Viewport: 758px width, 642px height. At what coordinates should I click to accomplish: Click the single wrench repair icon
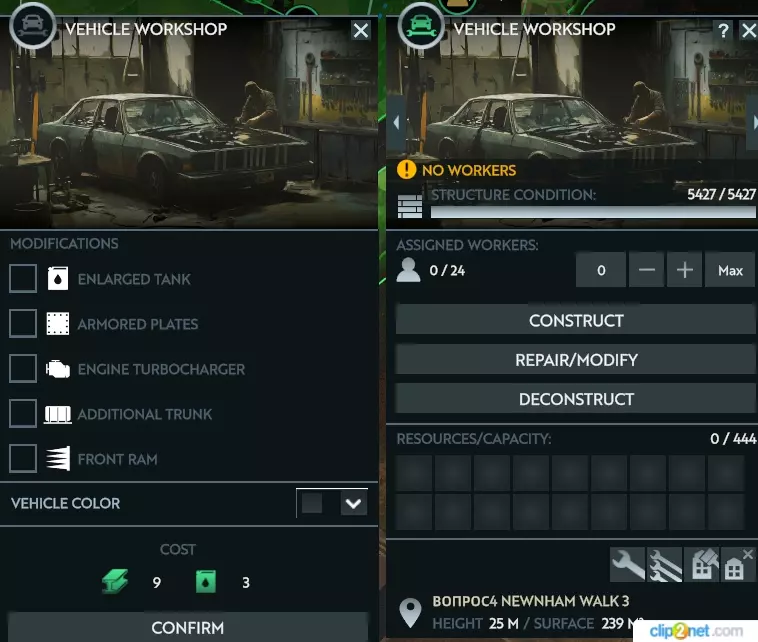[627, 565]
